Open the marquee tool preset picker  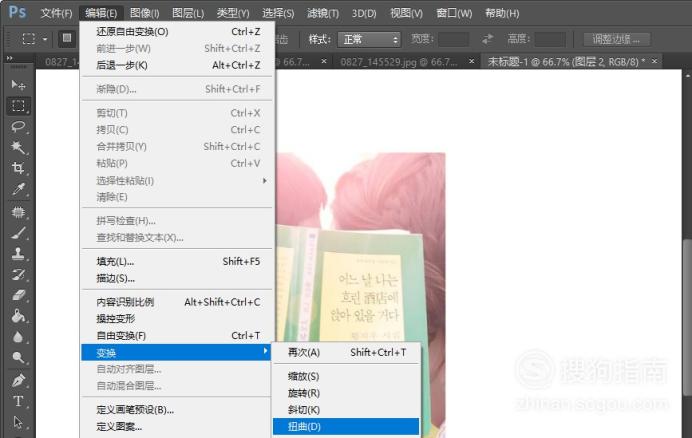(45, 39)
